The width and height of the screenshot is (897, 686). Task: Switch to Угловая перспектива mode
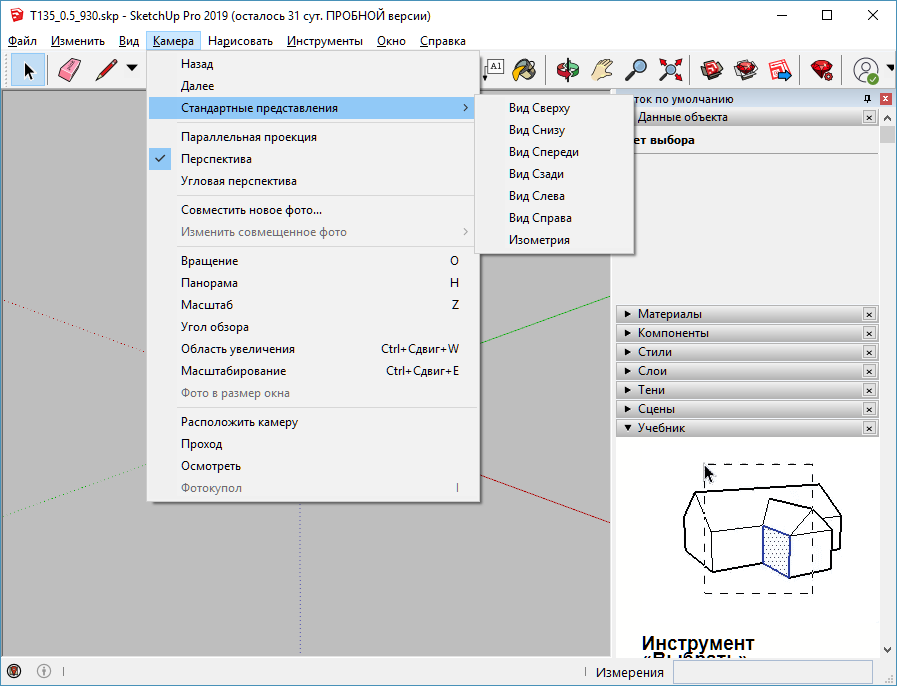coord(238,181)
